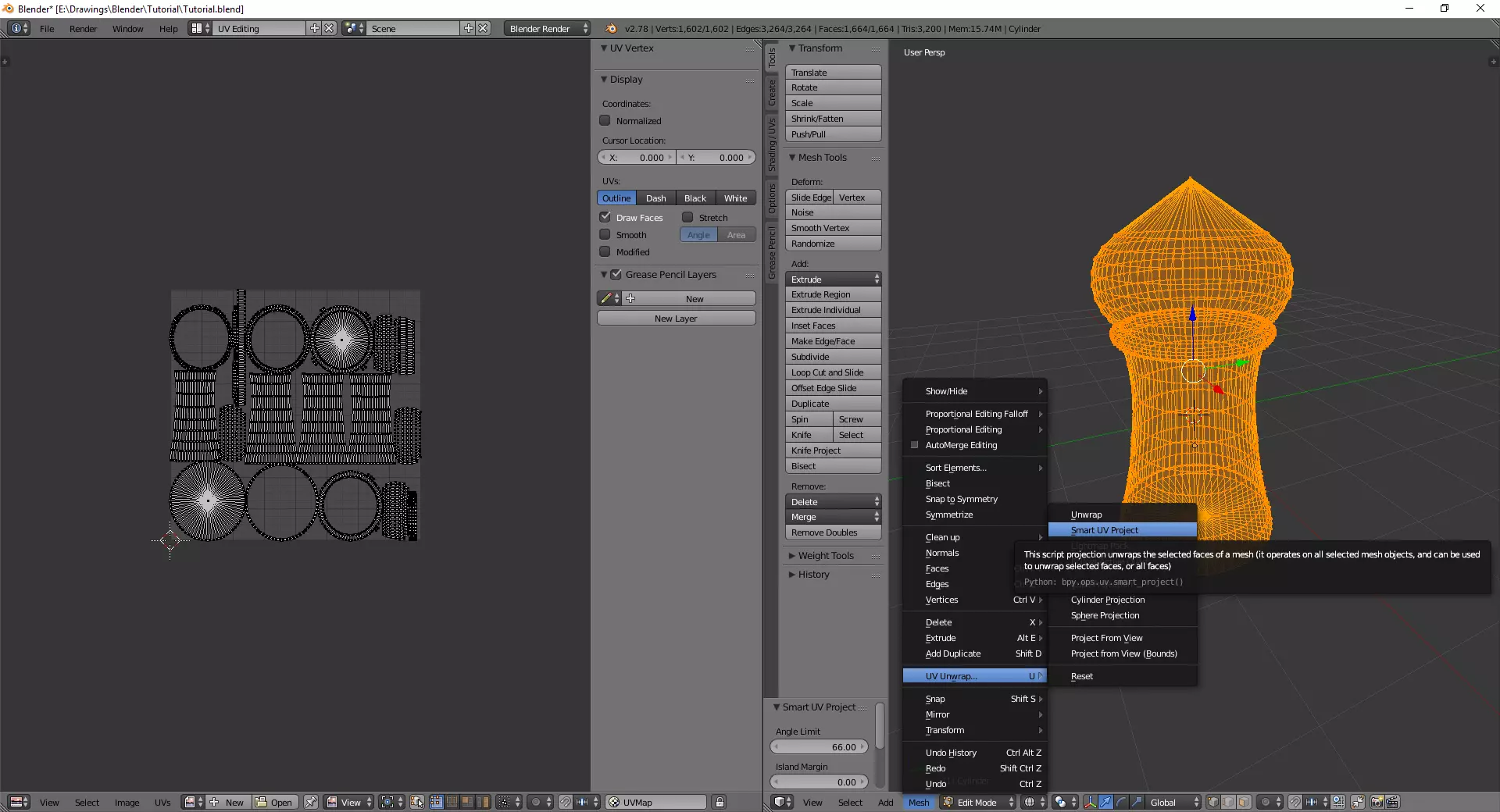This screenshot has width=1500, height=812.
Task: Pin the image in UV editor header
Action: tap(311, 802)
